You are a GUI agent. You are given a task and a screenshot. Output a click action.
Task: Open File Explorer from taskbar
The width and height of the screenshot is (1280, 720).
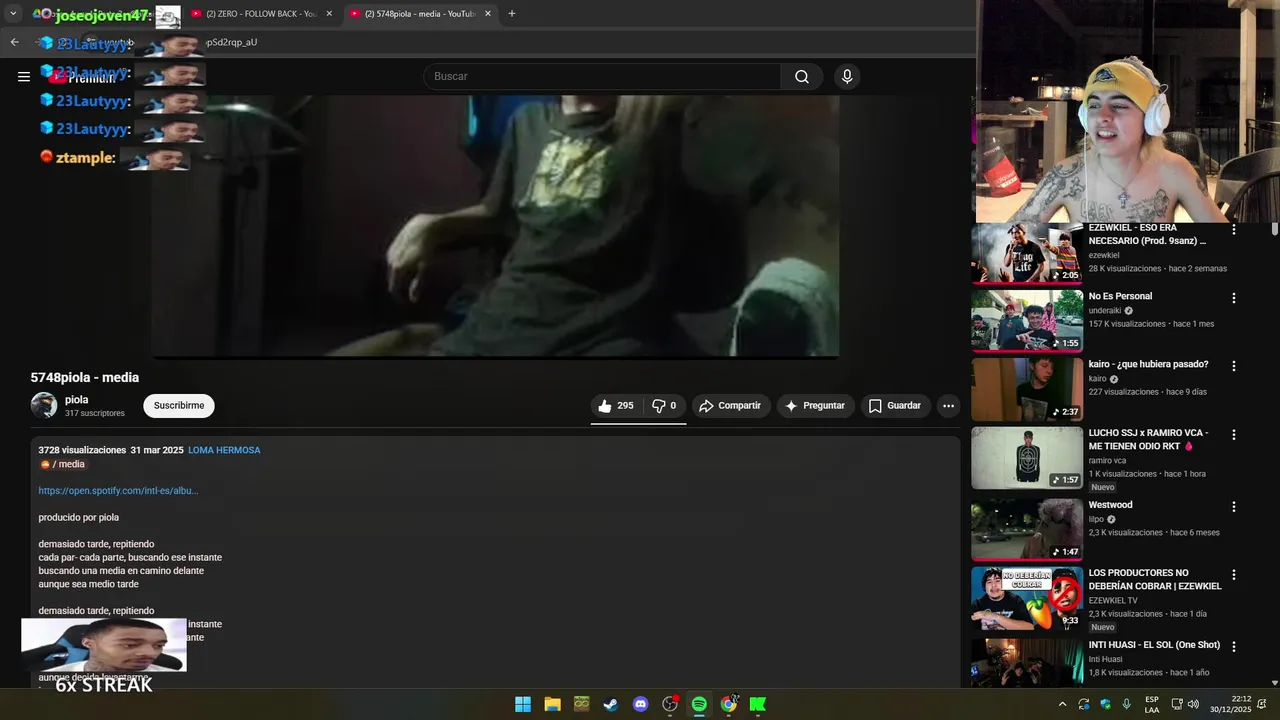(x=552, y=704)
